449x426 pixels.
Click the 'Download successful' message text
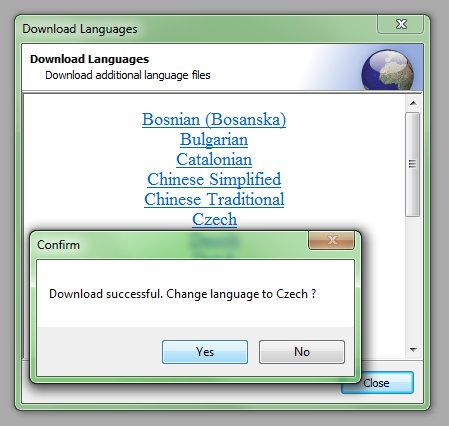pos(182,294)
